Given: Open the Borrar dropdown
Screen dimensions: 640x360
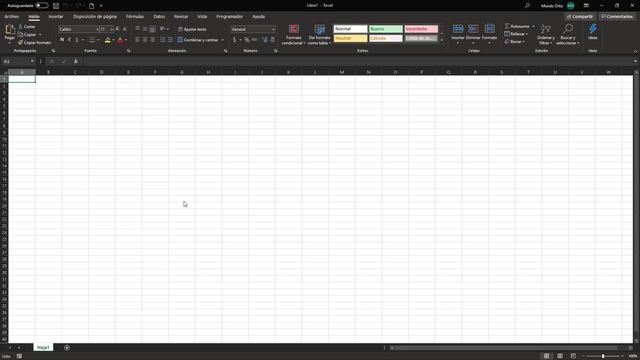Looking at the screenshot, I should (x=515, y=42).
